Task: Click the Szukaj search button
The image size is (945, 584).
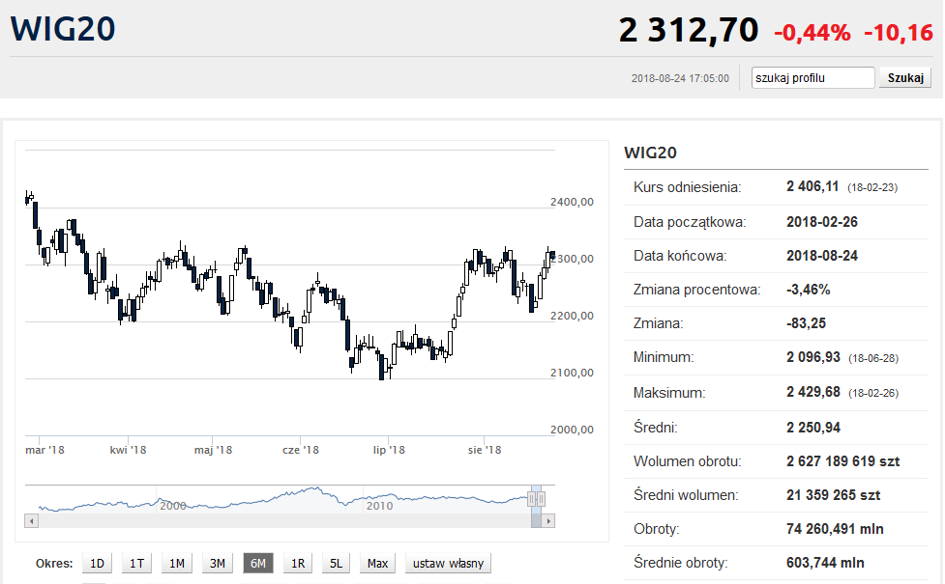Action: [905, 78]
